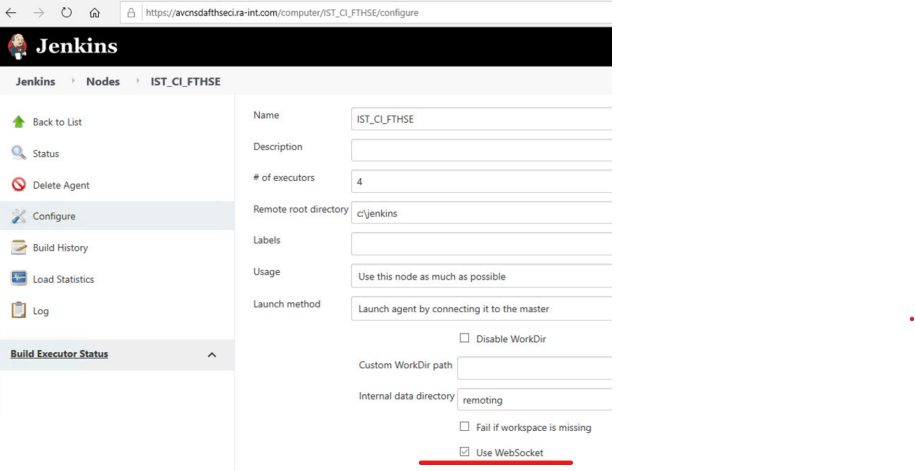Reload the page with browser refresh icon

click(66, 13)
